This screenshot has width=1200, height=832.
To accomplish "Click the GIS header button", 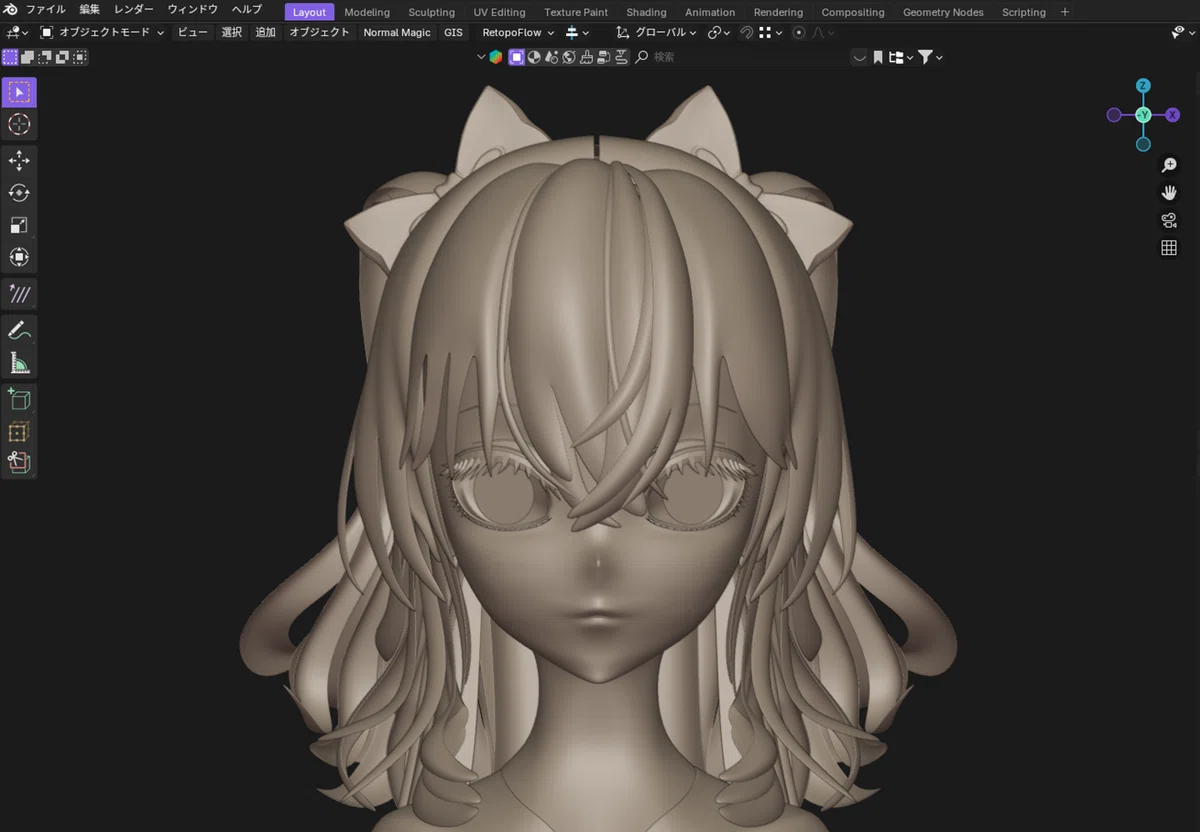I will coord(453,33).
